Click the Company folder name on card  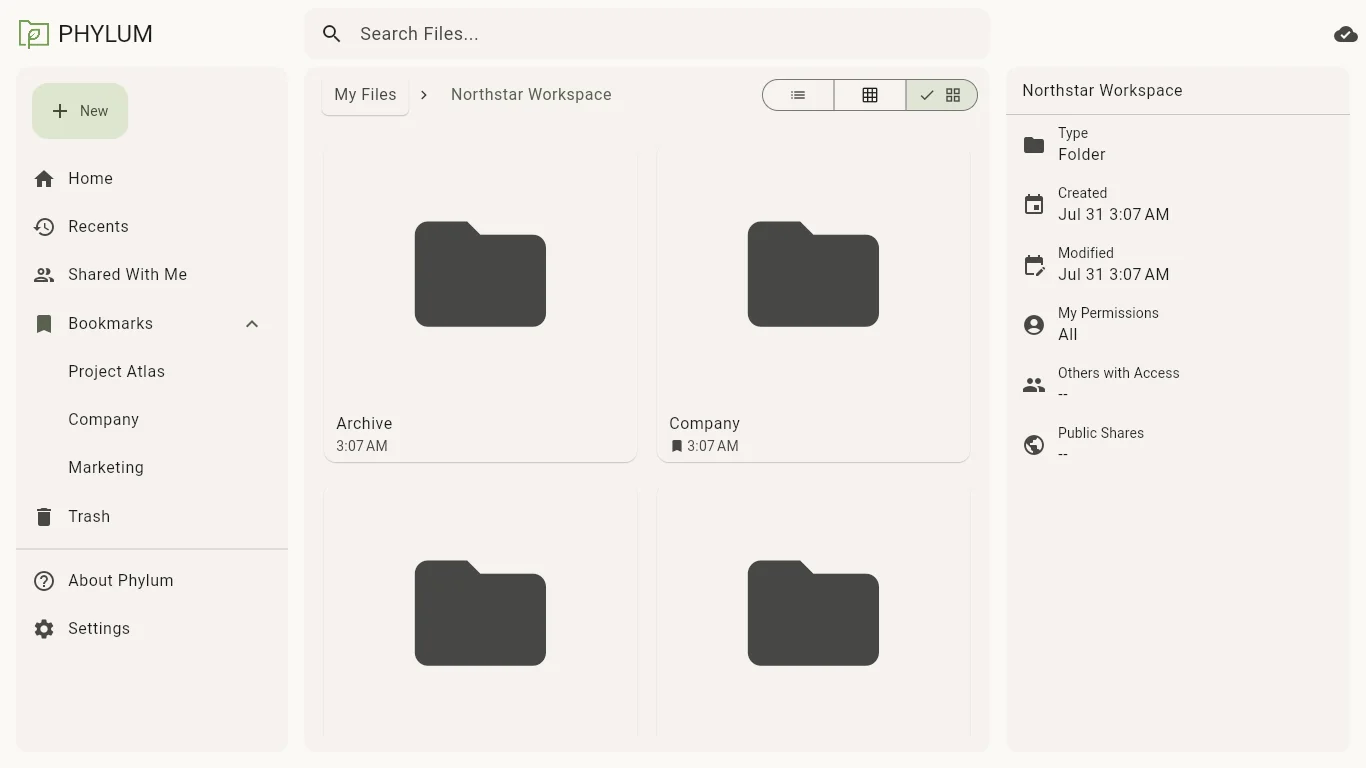tap(705, 424)
